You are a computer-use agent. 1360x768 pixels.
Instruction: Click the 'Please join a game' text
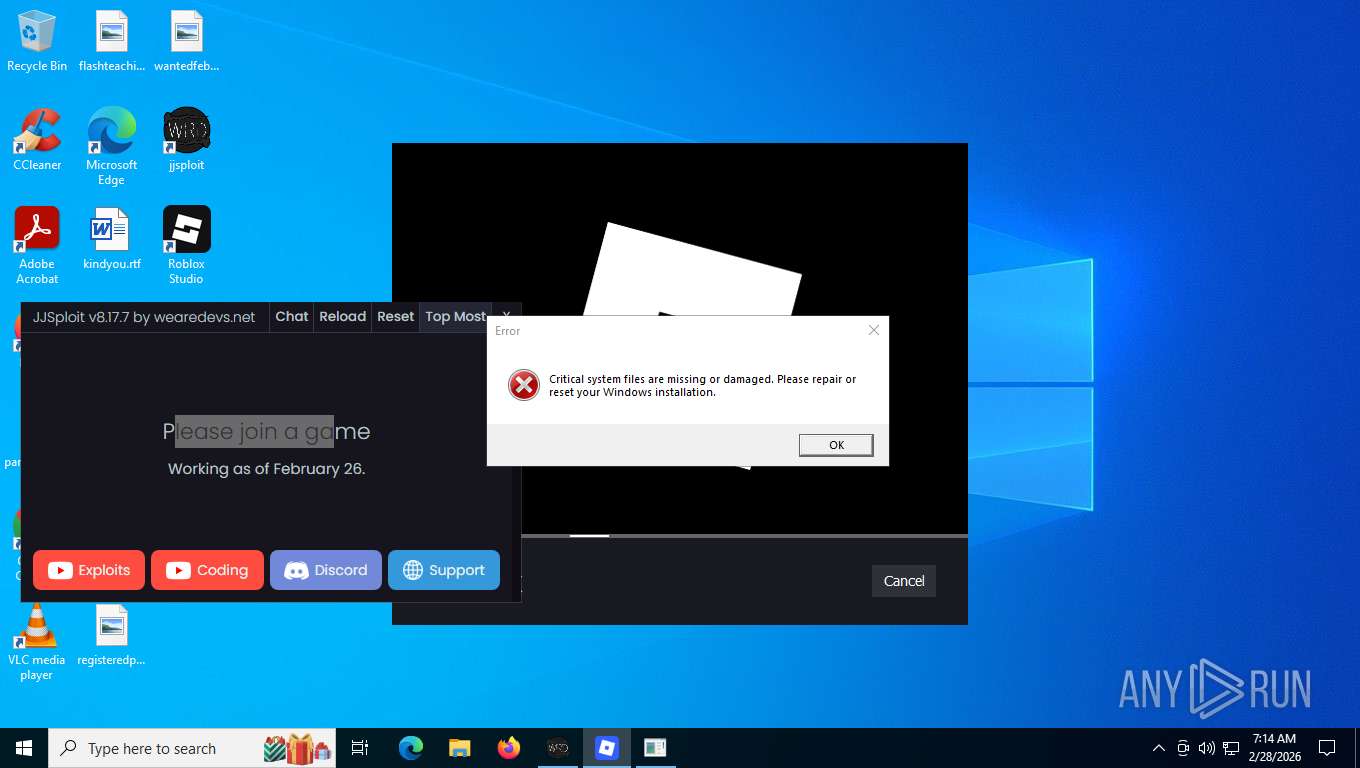click(266, 431)
